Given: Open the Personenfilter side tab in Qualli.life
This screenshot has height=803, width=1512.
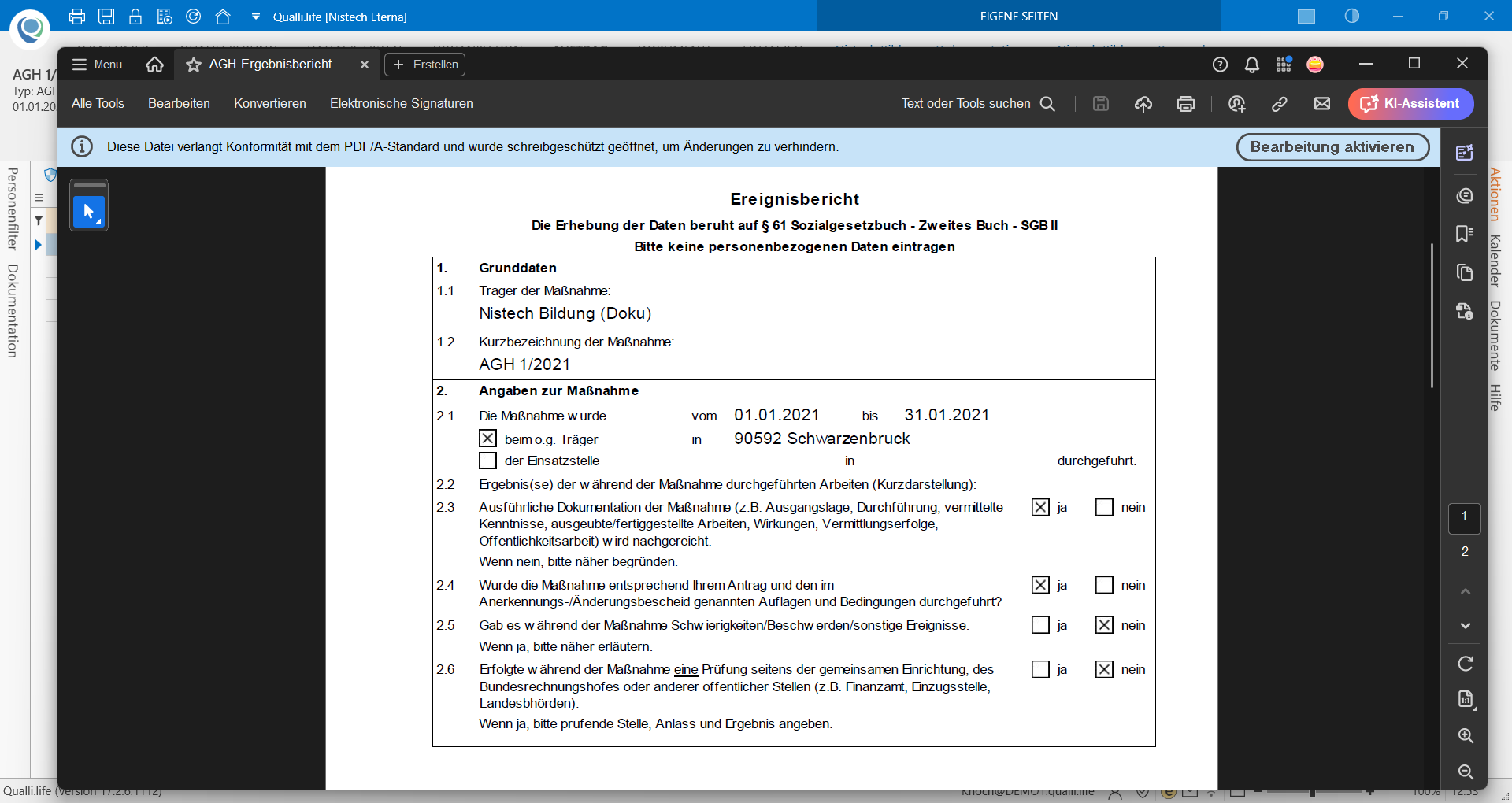Looking at the screenshot, I should pyautogui.click(x=13, y=209).
